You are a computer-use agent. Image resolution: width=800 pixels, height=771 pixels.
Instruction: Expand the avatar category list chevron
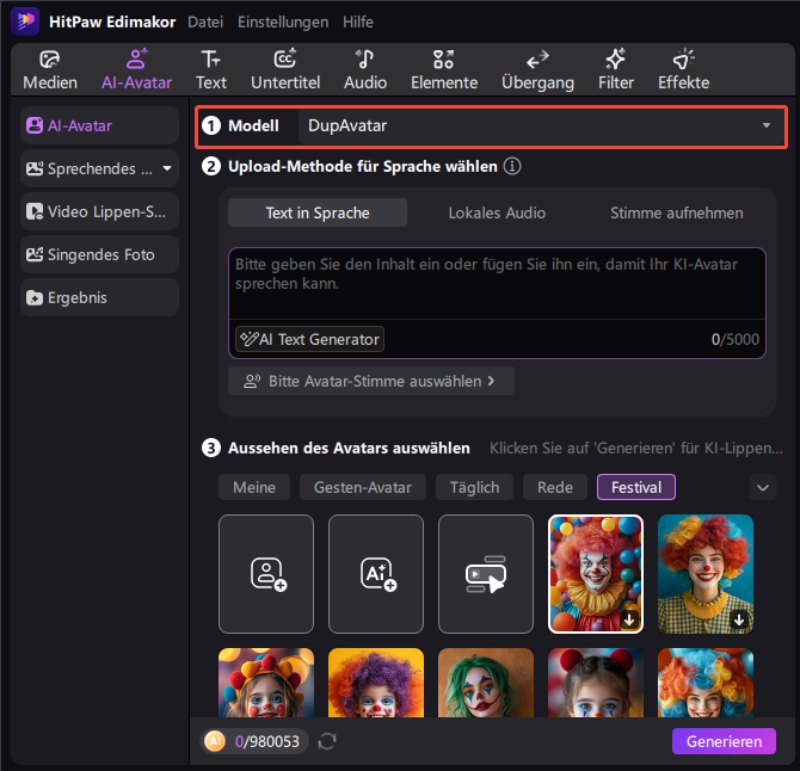763,487
